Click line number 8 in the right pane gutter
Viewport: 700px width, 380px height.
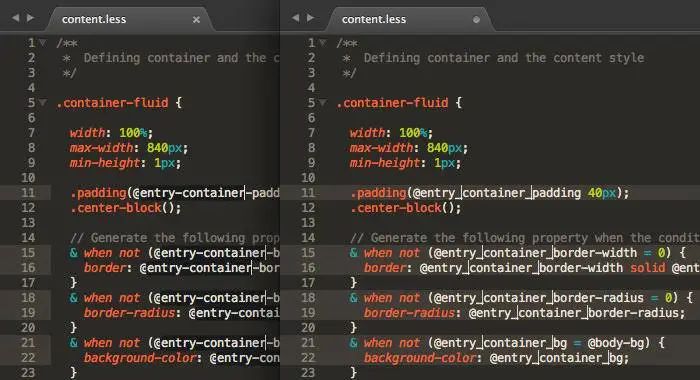(x=311, y=147)
